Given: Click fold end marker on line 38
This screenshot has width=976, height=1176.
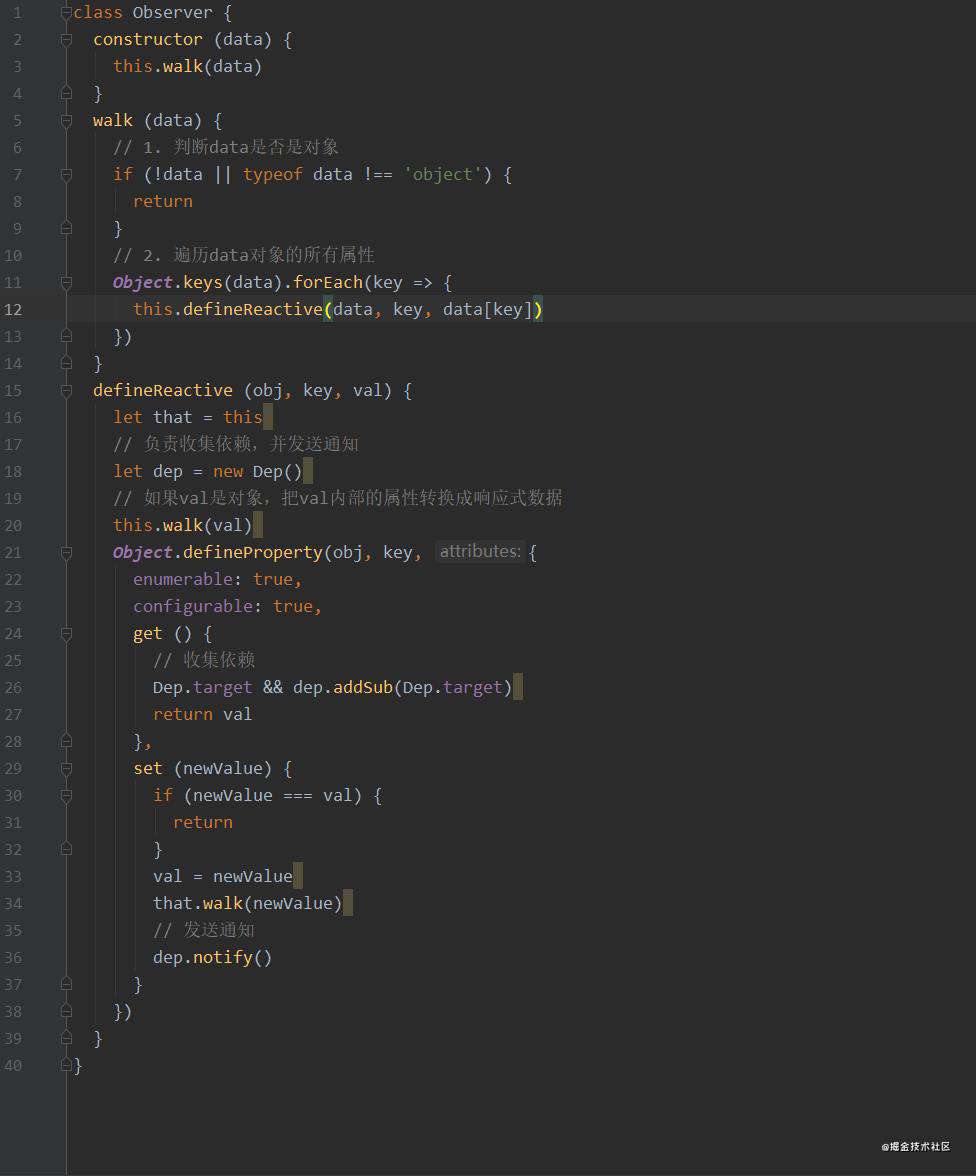Looking at the screenshot, I should point(66,1012).
